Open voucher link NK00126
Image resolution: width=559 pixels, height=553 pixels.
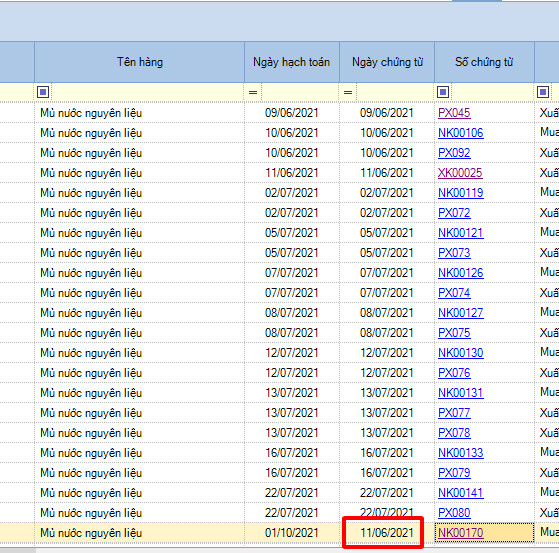pos(461,273)
